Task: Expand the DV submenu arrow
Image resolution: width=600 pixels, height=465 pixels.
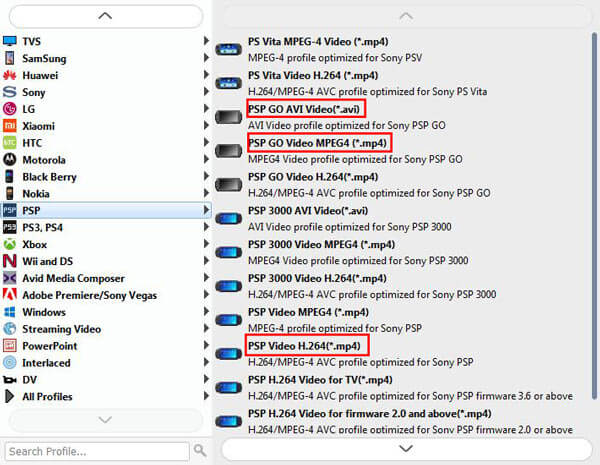Action: pos(206,379)
